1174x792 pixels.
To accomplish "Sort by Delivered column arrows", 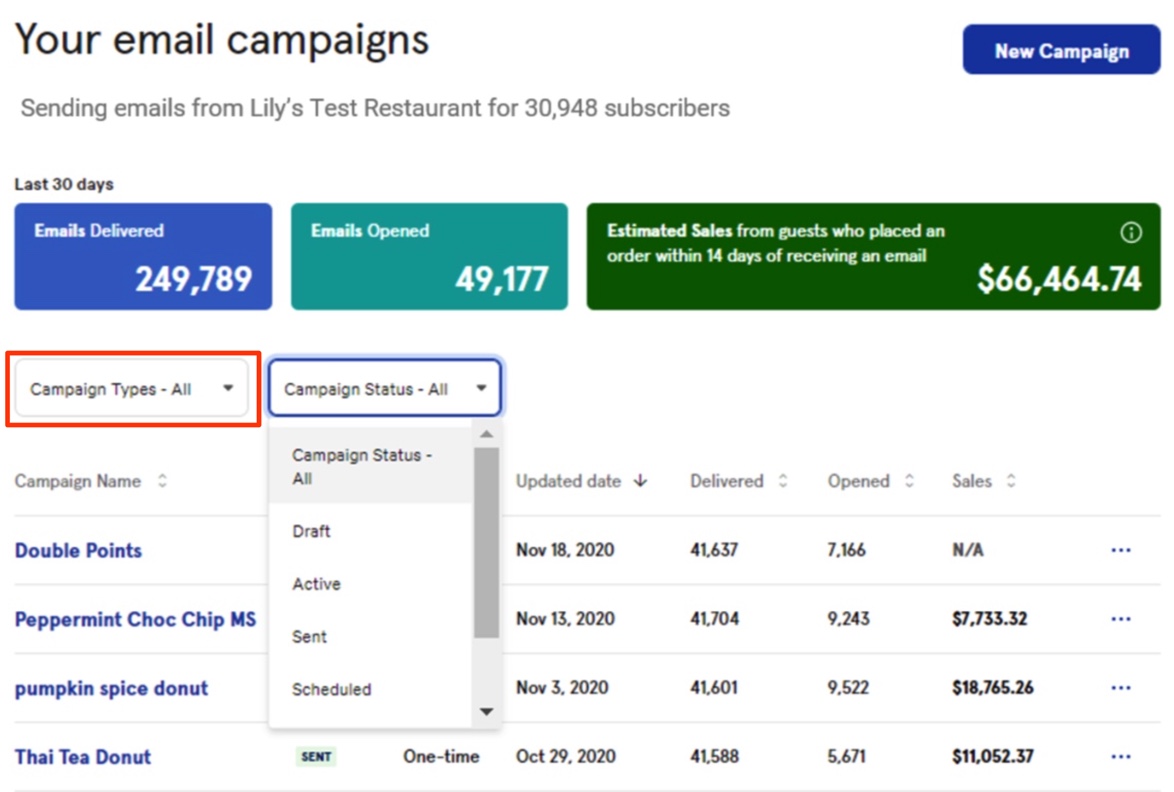I will pos(783,481).
